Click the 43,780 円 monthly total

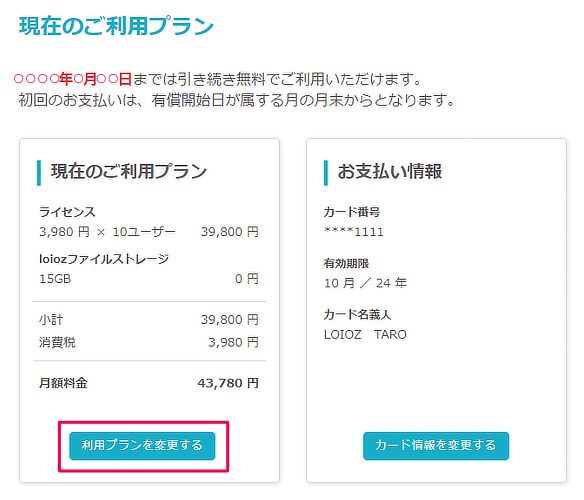click(228, 383)
